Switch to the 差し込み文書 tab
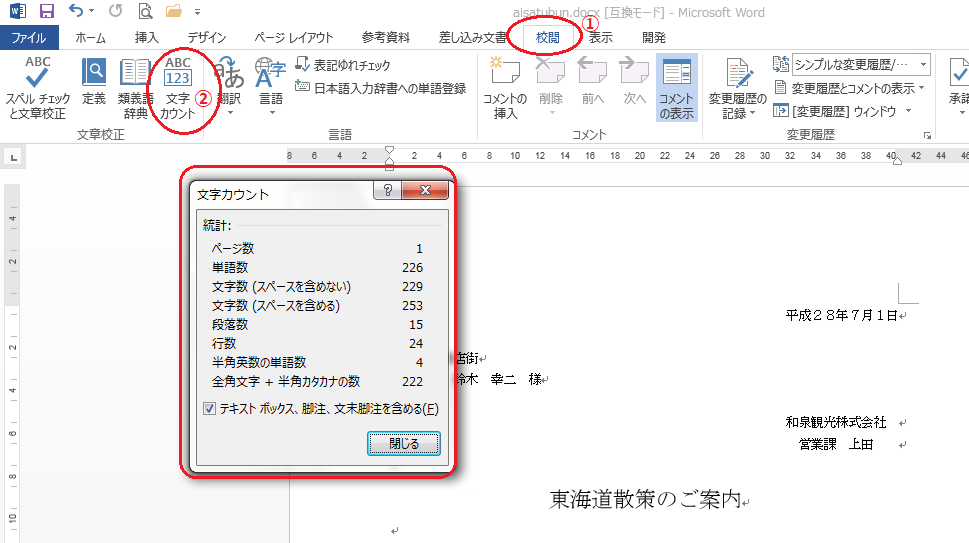This screenshot has height=543, width=969. pyautogui.click(x=472, y=38)
